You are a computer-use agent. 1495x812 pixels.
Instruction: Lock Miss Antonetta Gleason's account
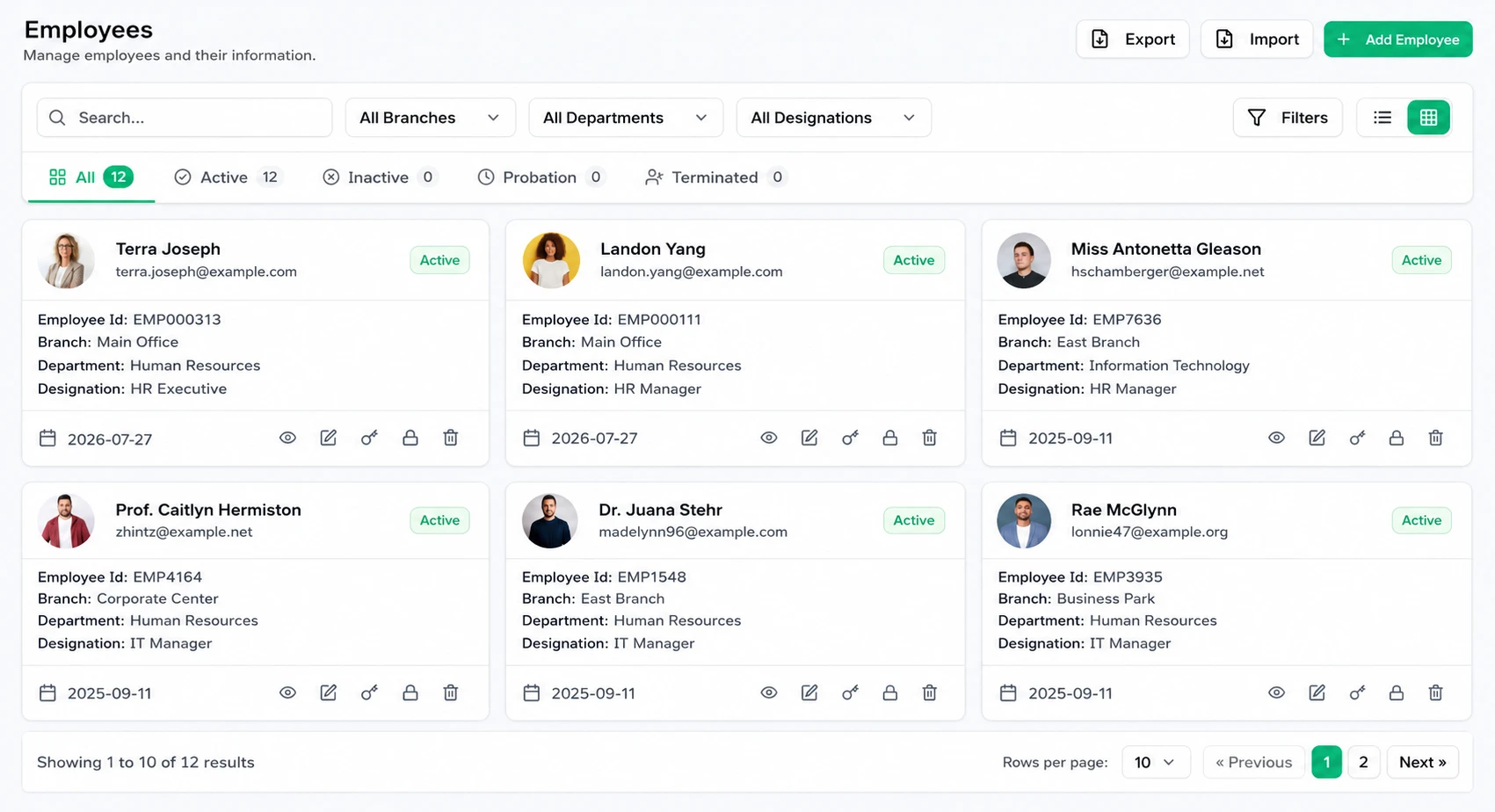coord(1397,438)
